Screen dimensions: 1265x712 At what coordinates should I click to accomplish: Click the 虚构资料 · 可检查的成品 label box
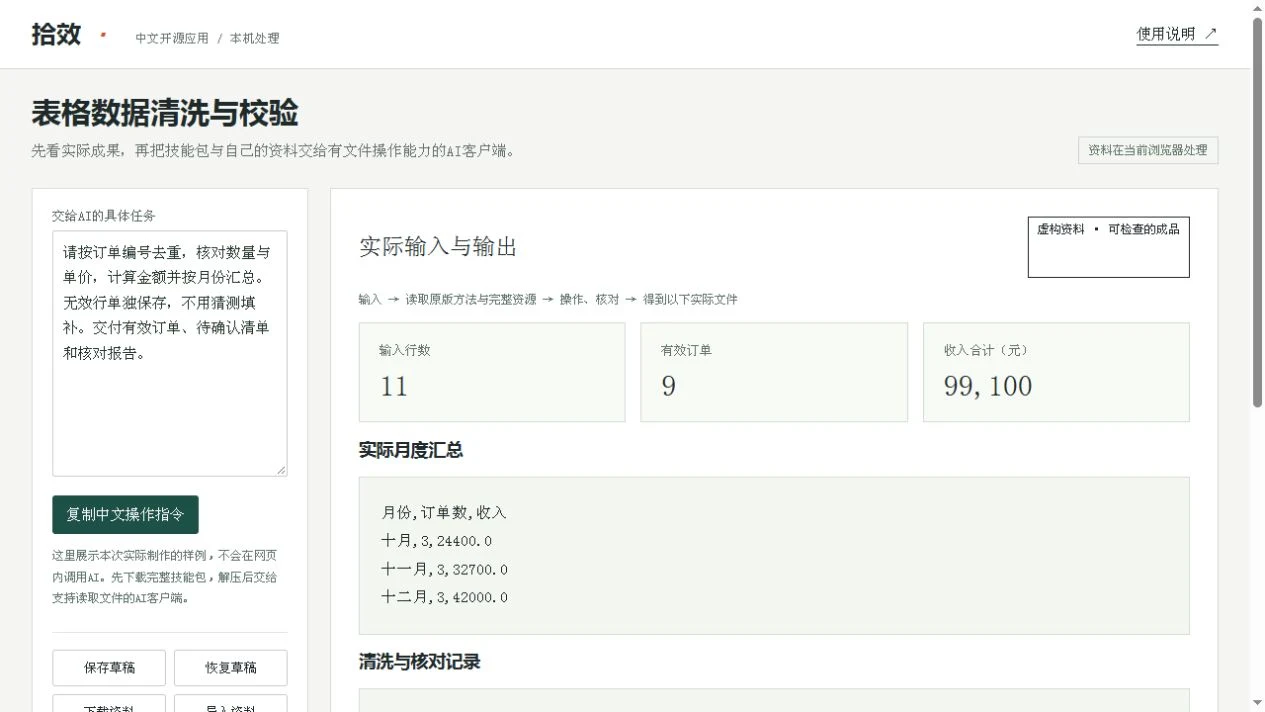click(1109, 247)
